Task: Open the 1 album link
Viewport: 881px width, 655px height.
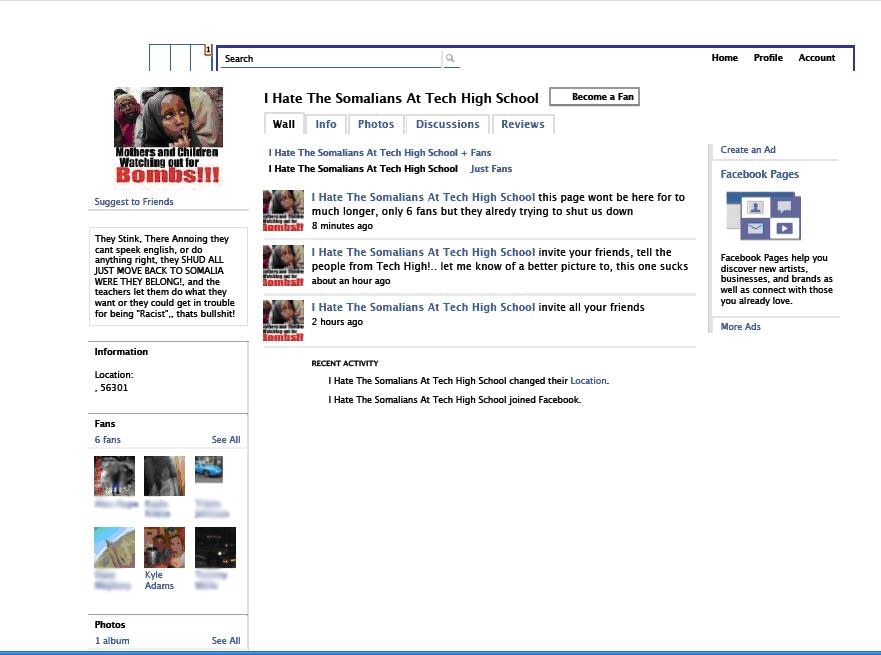Action: click(x=112, y=641)
